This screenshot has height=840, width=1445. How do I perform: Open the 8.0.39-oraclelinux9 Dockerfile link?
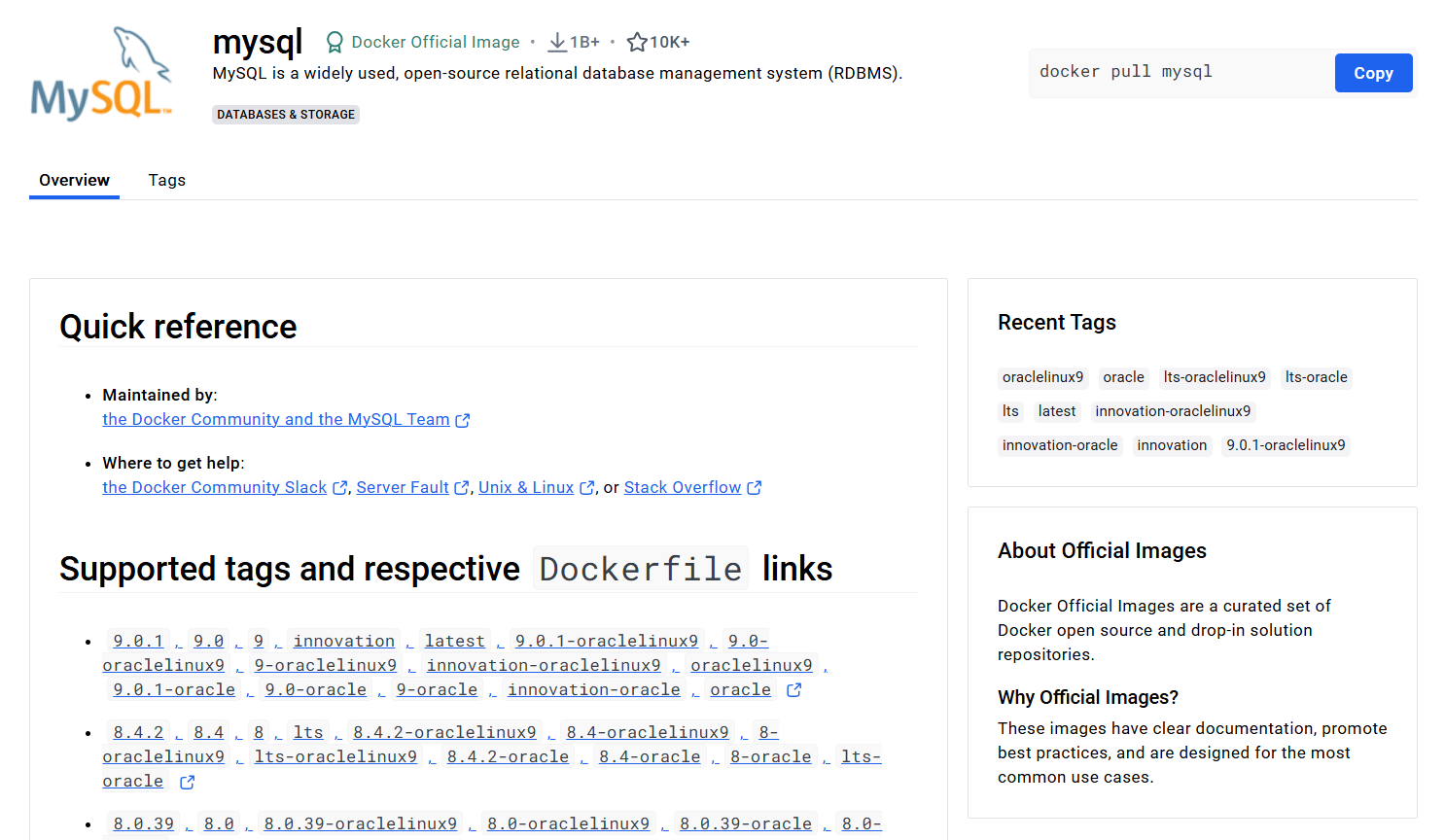tap(361, 823)
